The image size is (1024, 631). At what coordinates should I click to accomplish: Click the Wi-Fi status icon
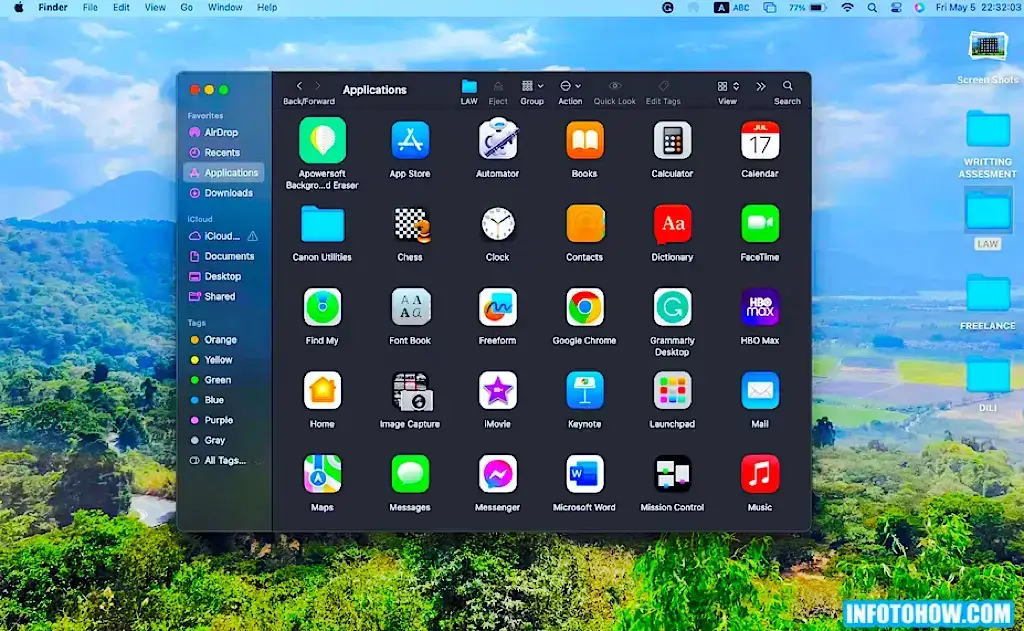coord(847,7)
